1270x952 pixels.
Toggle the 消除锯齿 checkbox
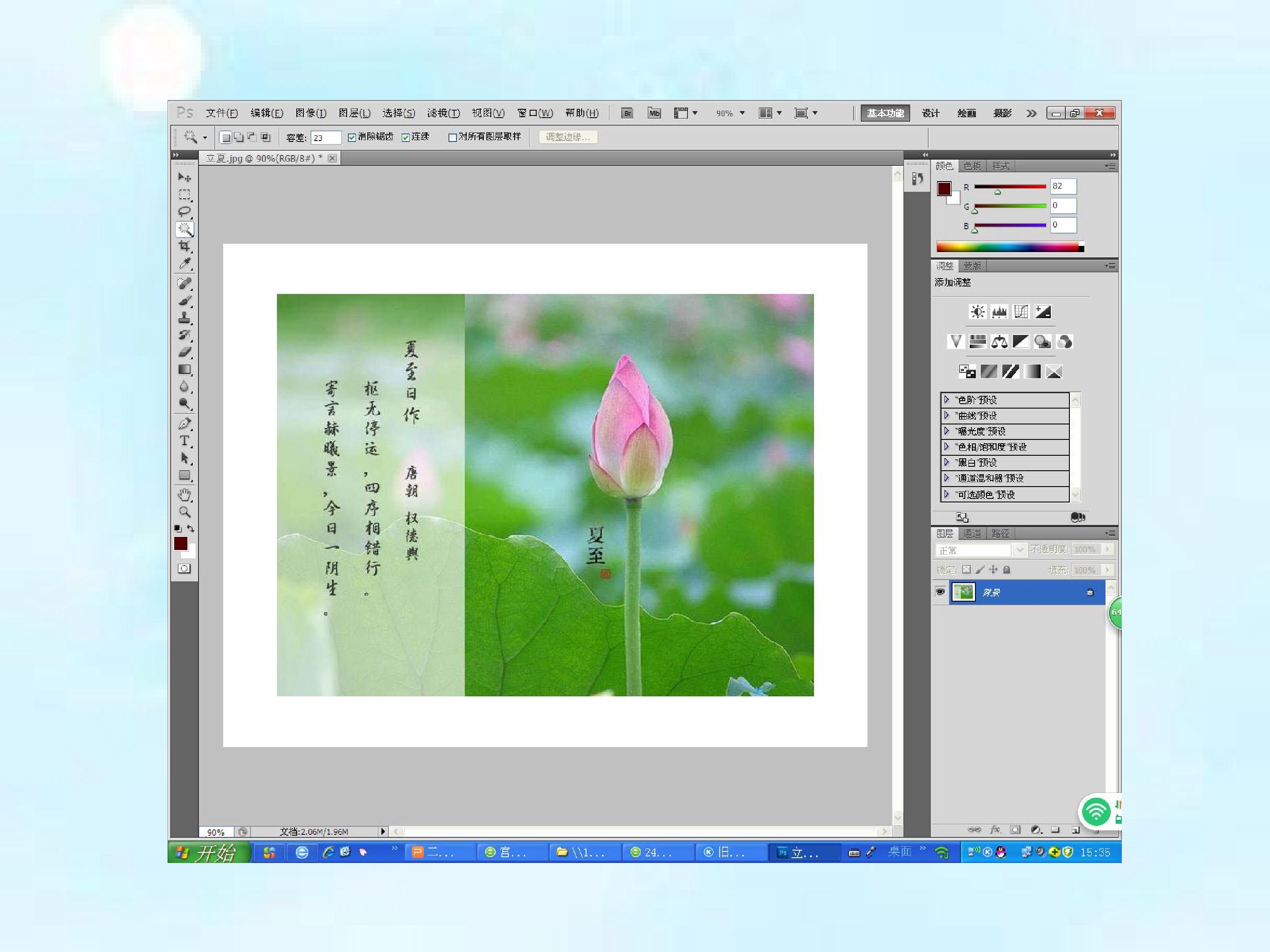[x=352, y=137]
